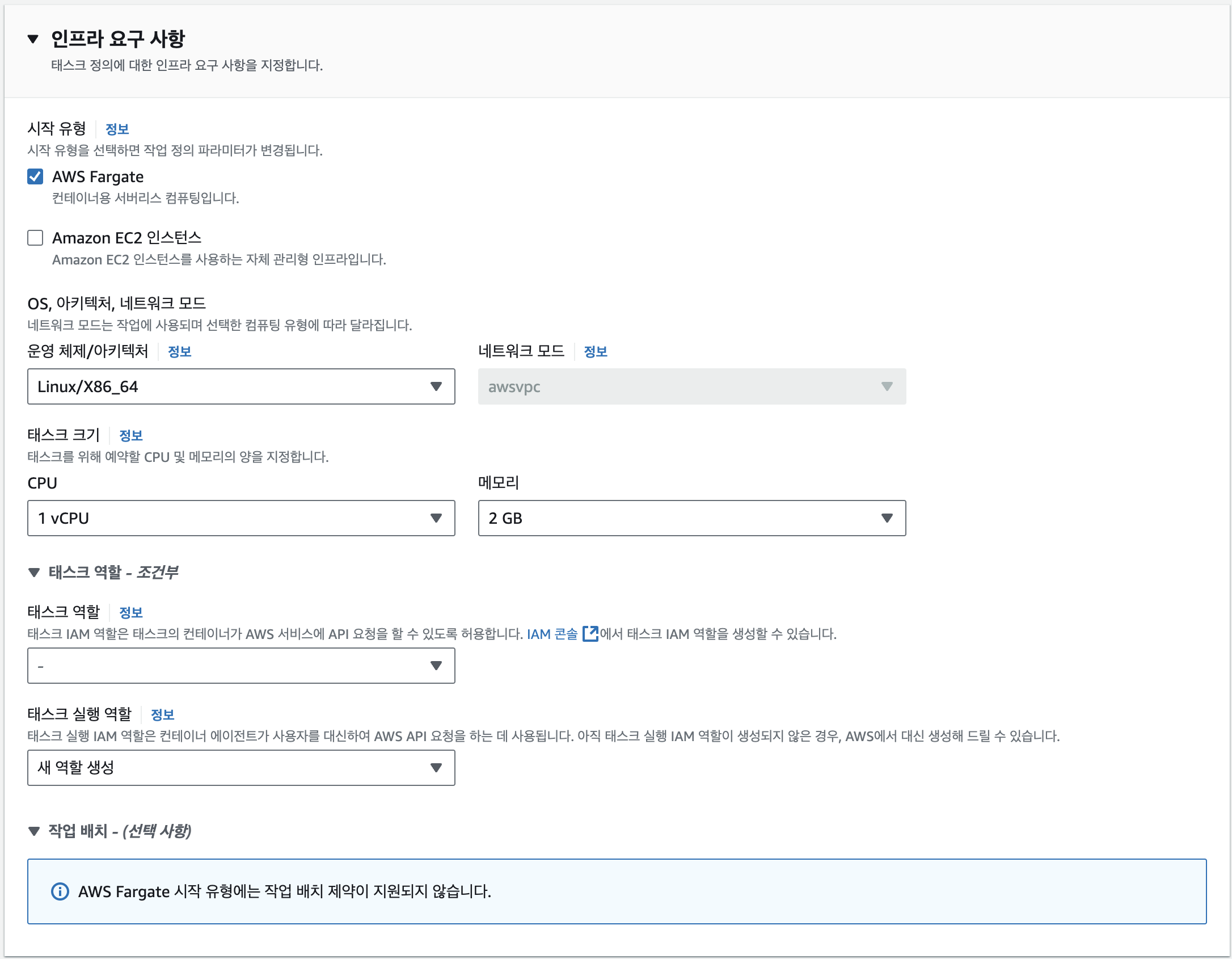Image resolution: width=1232 pixels, height=959 pixels.
Task: Click 정보 link beside 운영 체제/아키텍처
Action: click(179, 352)
